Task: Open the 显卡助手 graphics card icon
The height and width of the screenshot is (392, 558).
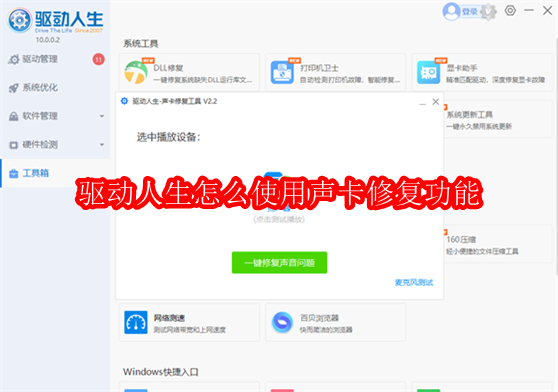Action: click(x=428, y=72)
